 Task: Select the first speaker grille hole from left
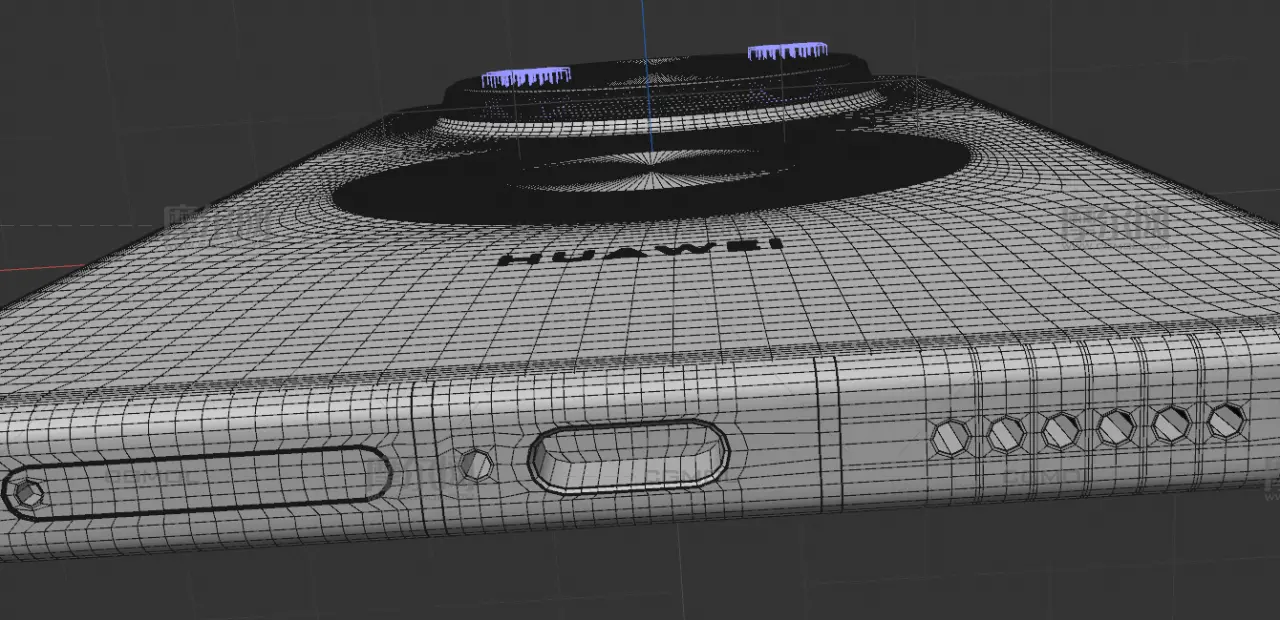point(951,437)
